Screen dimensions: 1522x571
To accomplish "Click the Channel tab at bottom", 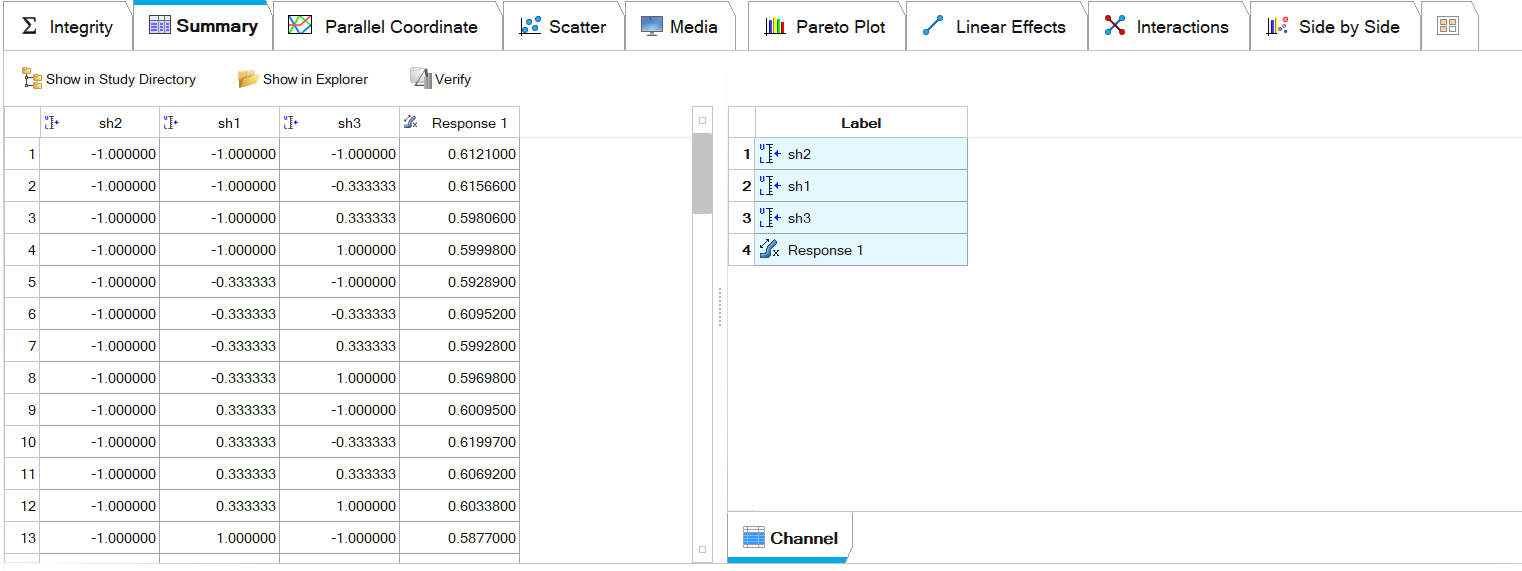I will 791,538.
